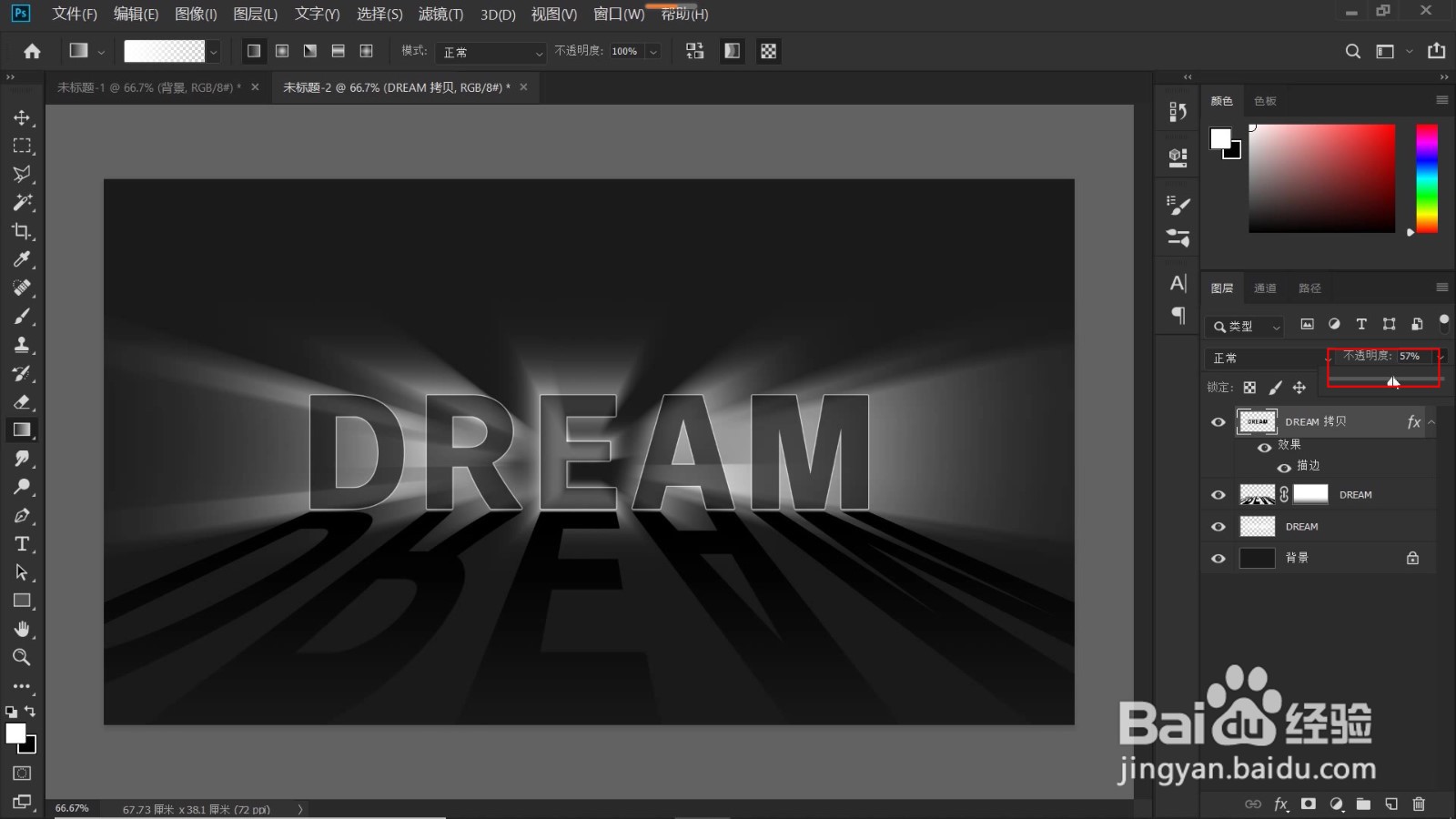1456x819 pixels.
Task: Open the options bar opacity 100% dropdown
Action: click(652, 52)
